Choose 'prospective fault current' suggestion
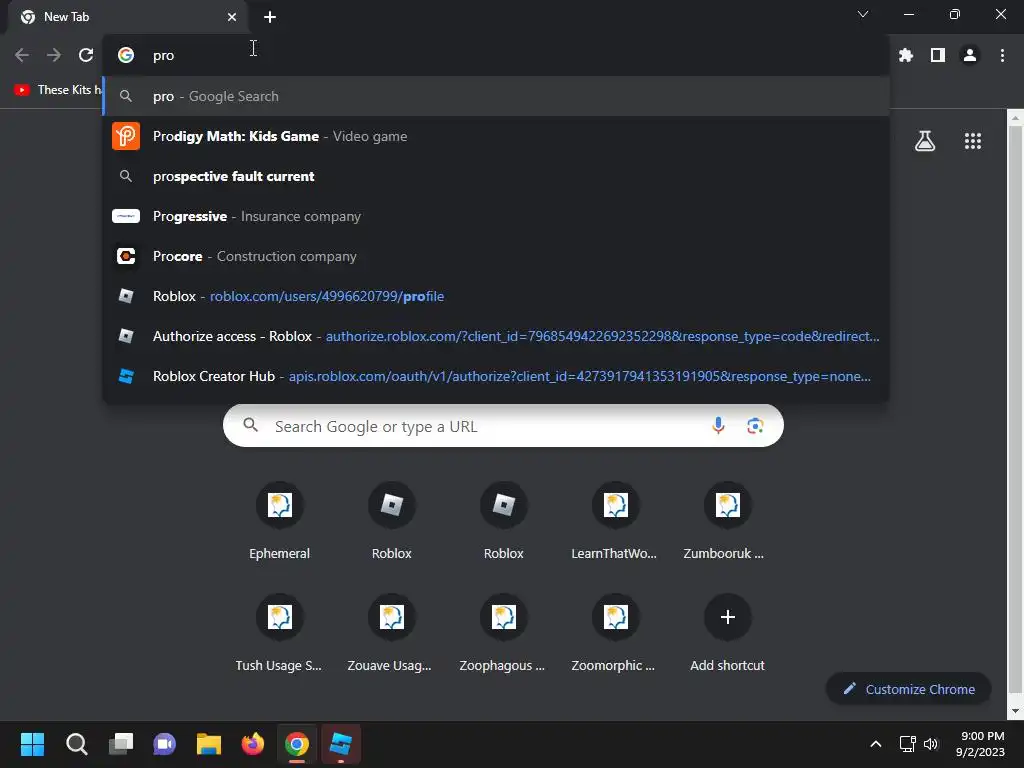Image resolution: width=1024 pixels, height=768 pixels. point(496,176)
